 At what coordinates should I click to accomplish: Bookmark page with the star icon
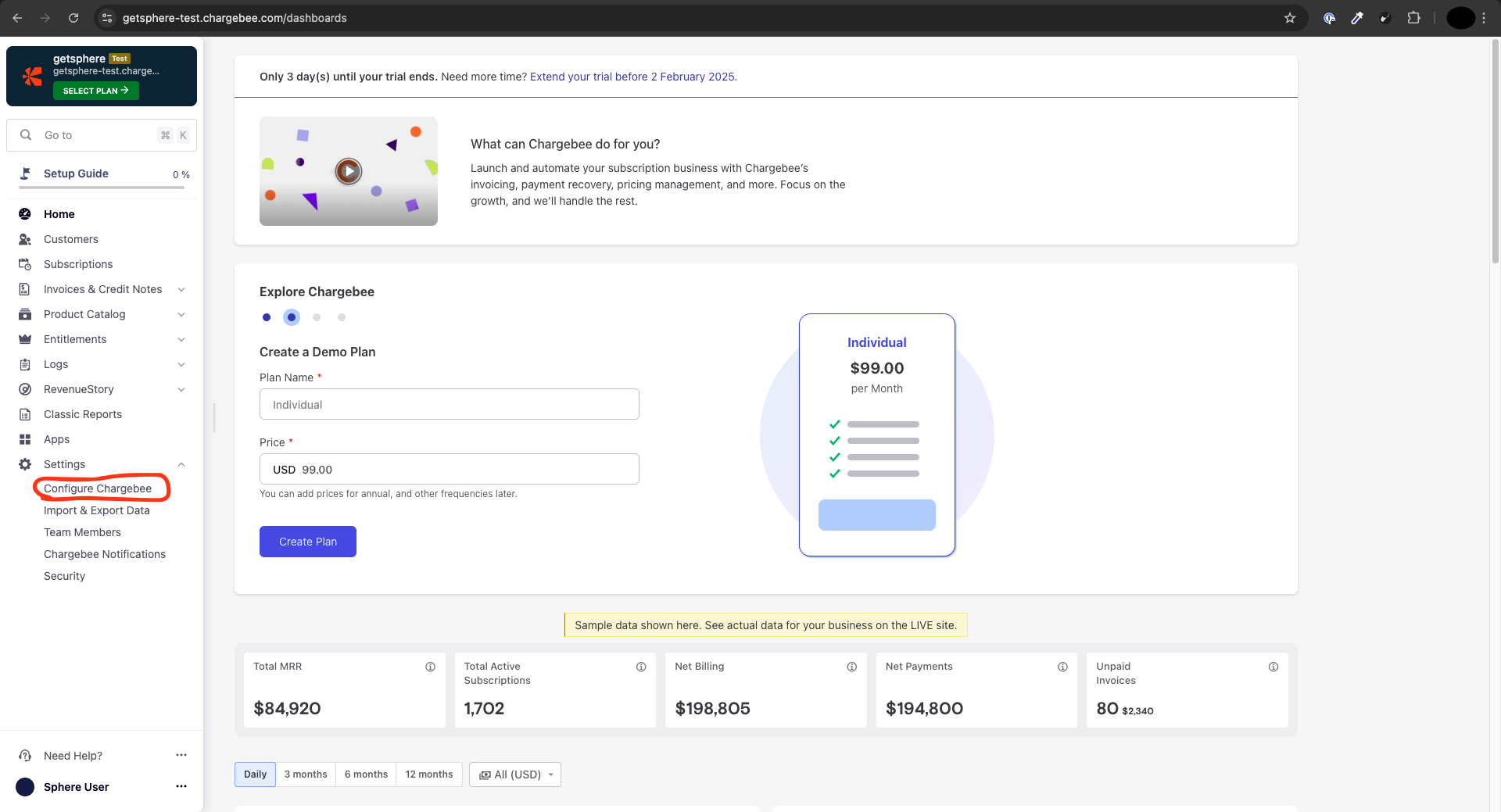(x=1290, y=18)
